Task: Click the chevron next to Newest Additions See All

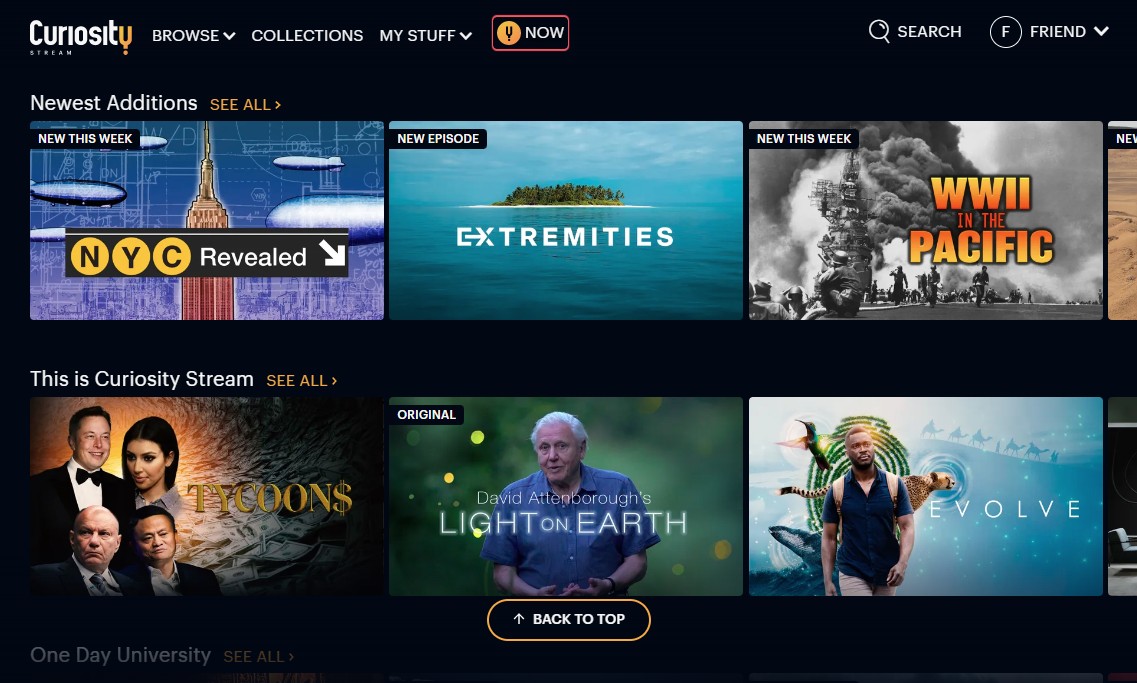Action: (278, 105)
